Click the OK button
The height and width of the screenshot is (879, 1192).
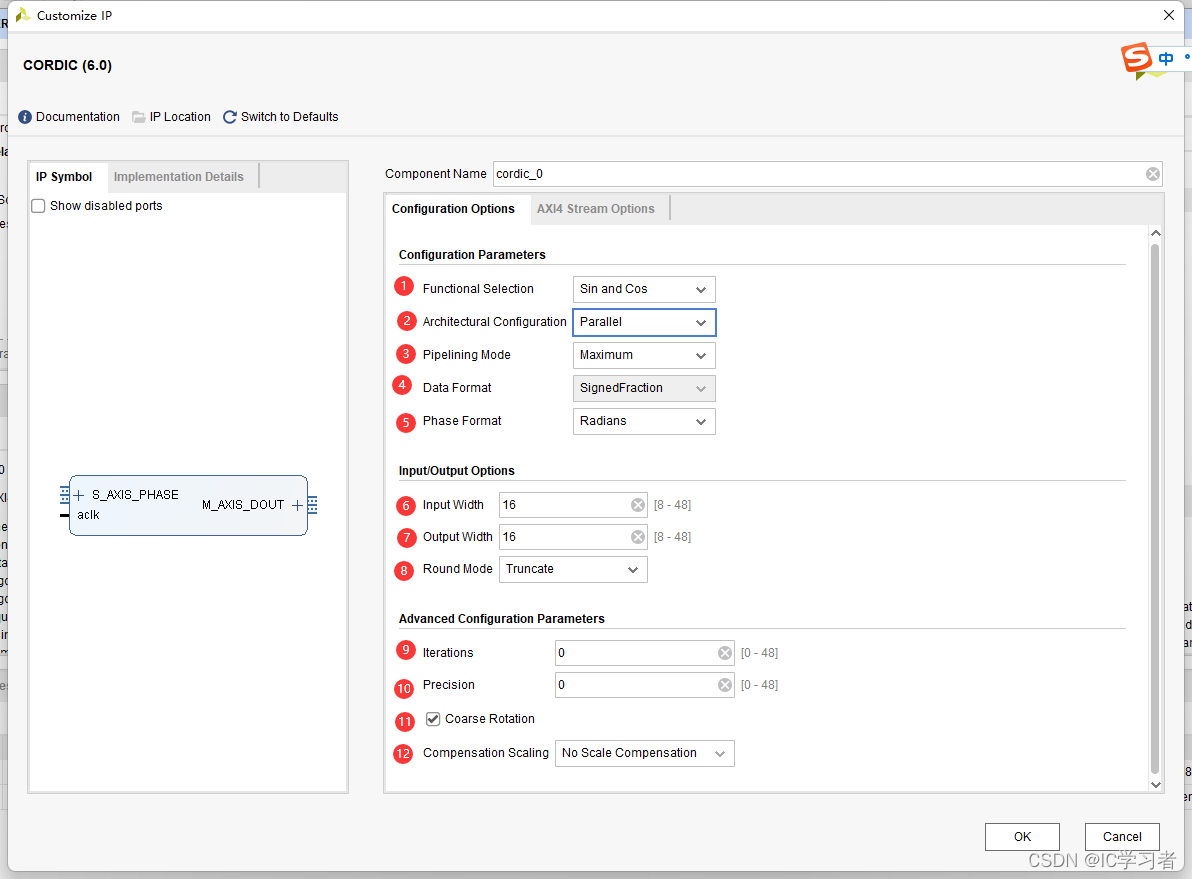[1022, 836]
